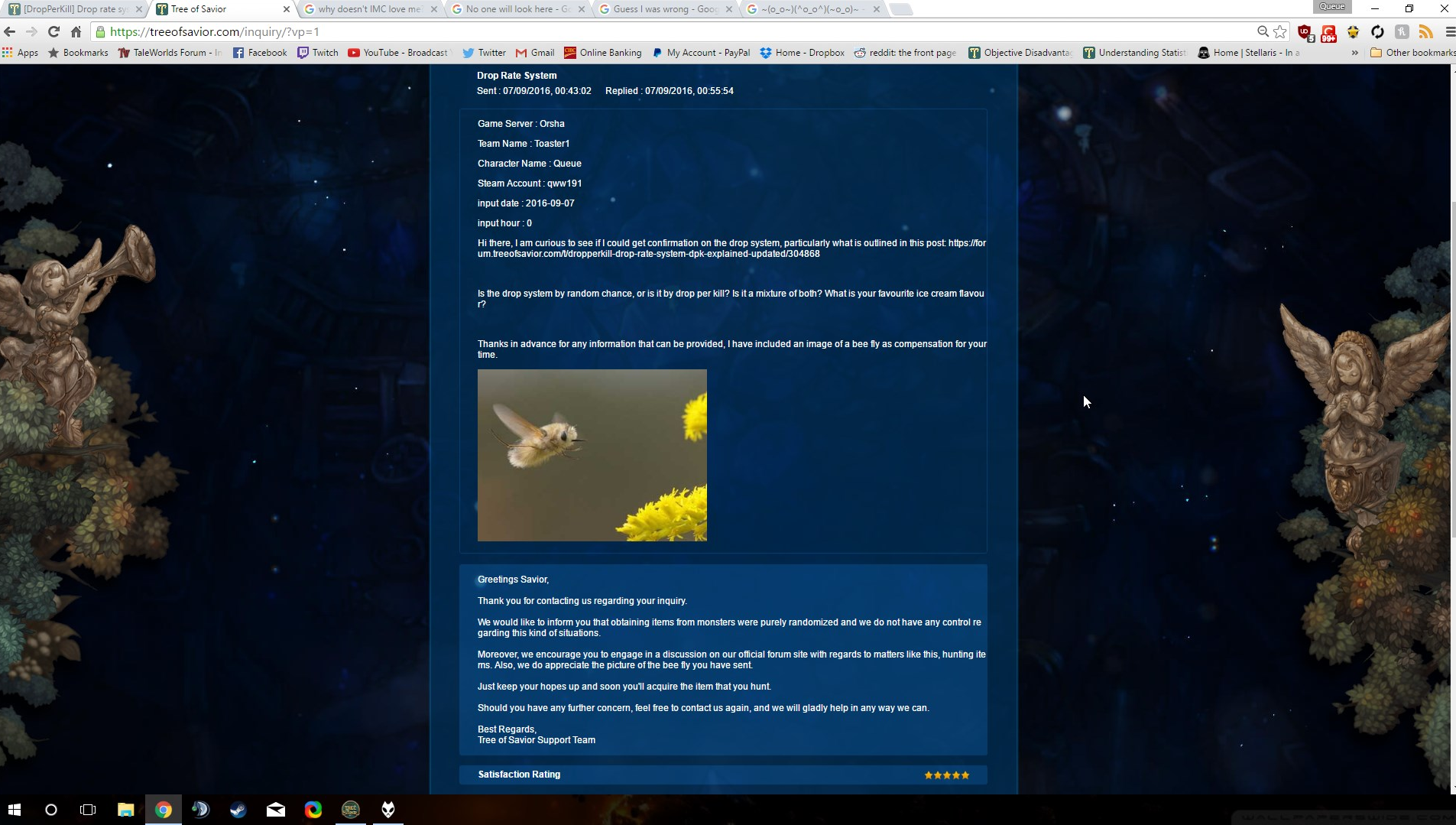1456x825 pixels.
Task: Open File Explorer from taskbar
Action: pyautogui.click(x=125, y=810)
